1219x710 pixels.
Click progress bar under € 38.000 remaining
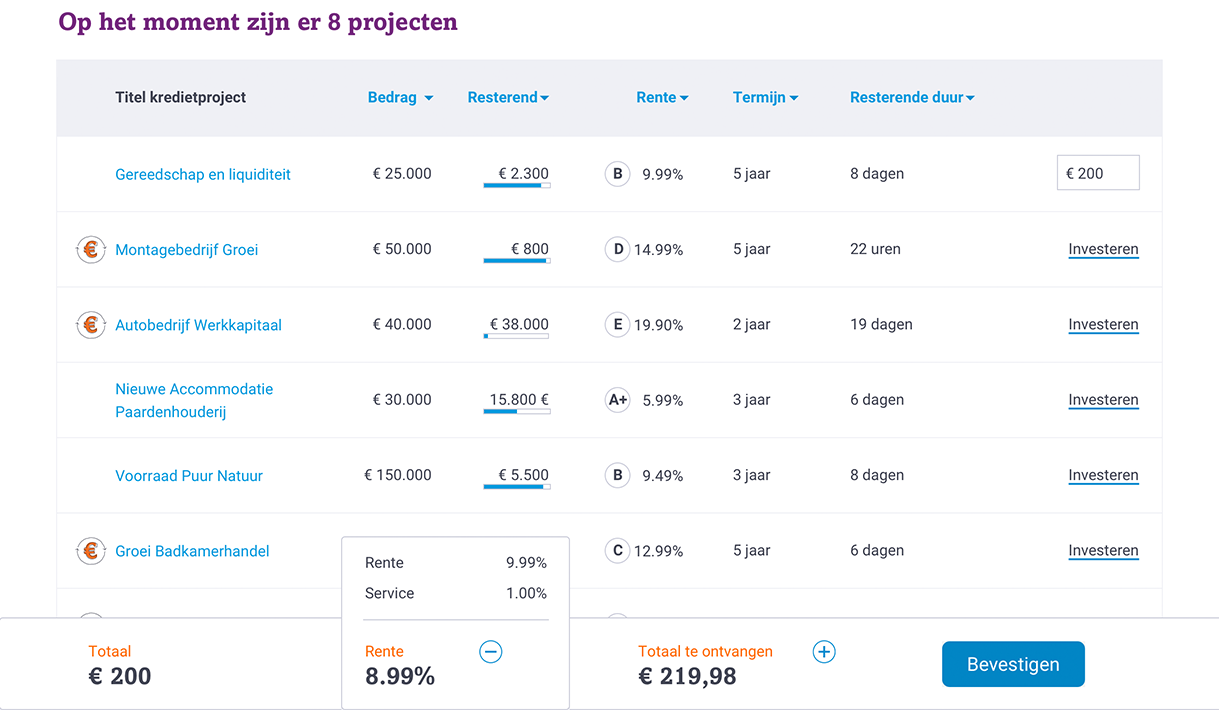(516, 336)
